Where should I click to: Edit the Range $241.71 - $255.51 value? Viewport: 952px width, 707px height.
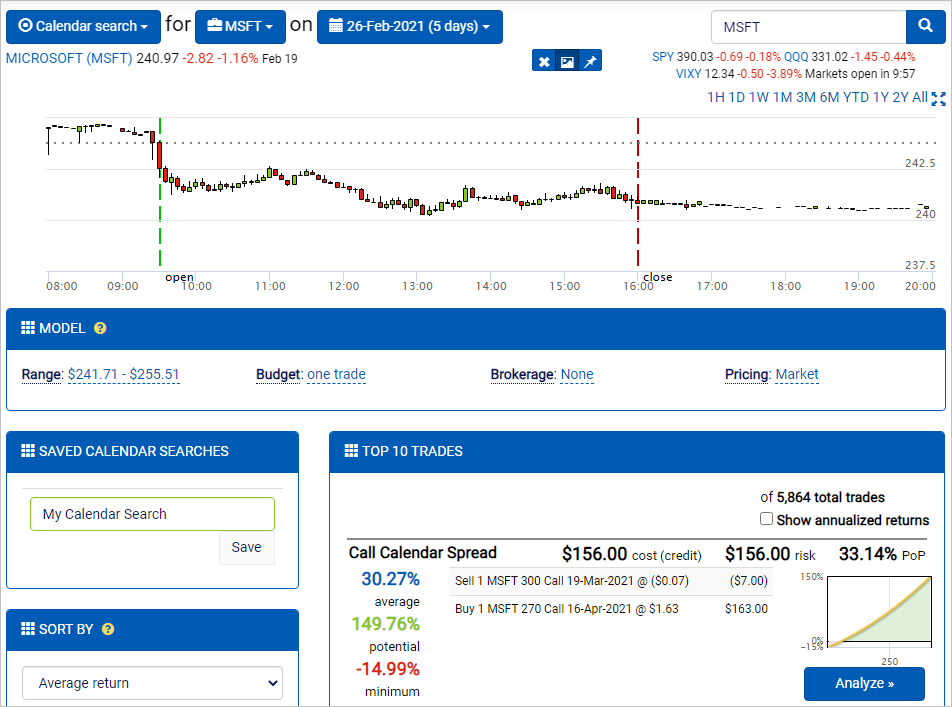124,375
